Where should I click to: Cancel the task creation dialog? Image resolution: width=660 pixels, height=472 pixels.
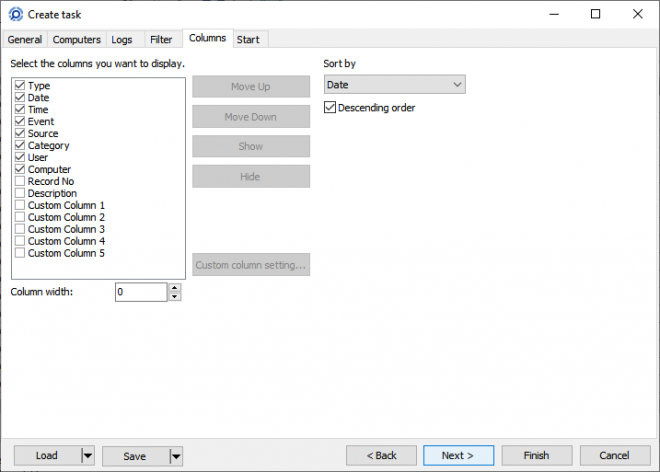[615, 456]
